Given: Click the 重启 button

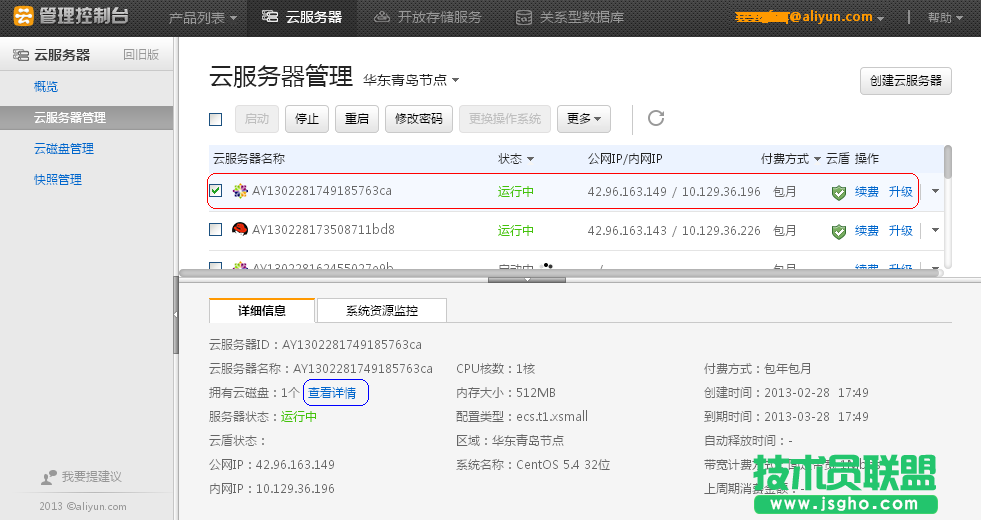Looking at the screenshot, I should coord(357,119).
